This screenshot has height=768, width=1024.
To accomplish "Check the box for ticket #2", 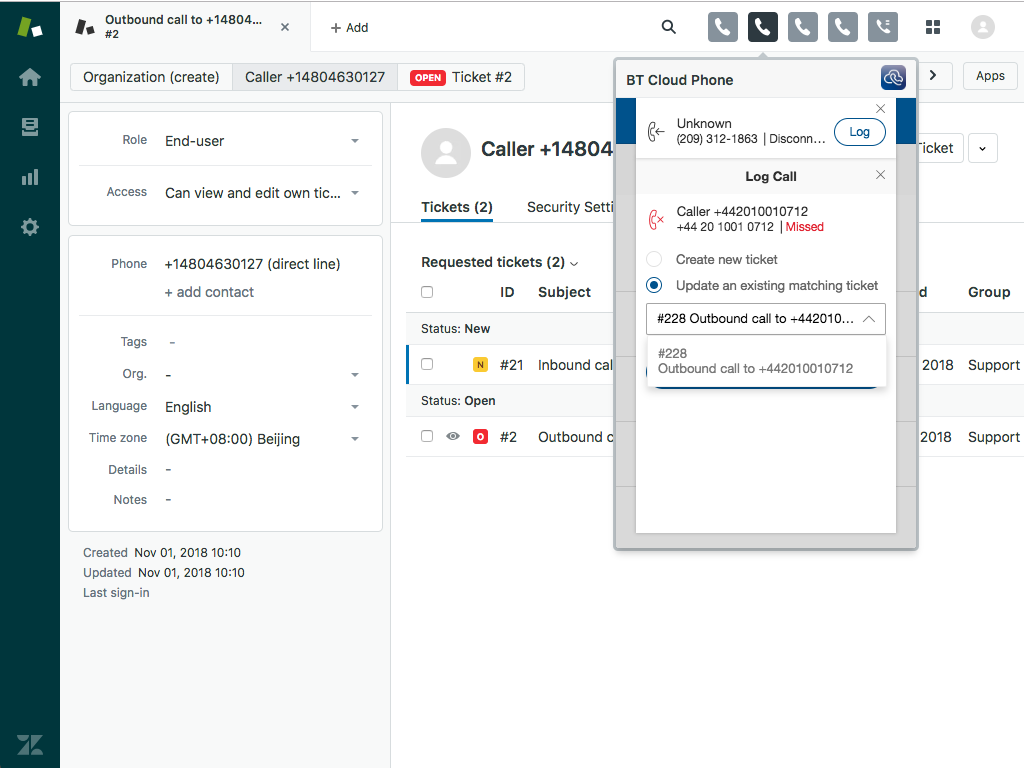I will pyautogui.click(x=427, y=436).
